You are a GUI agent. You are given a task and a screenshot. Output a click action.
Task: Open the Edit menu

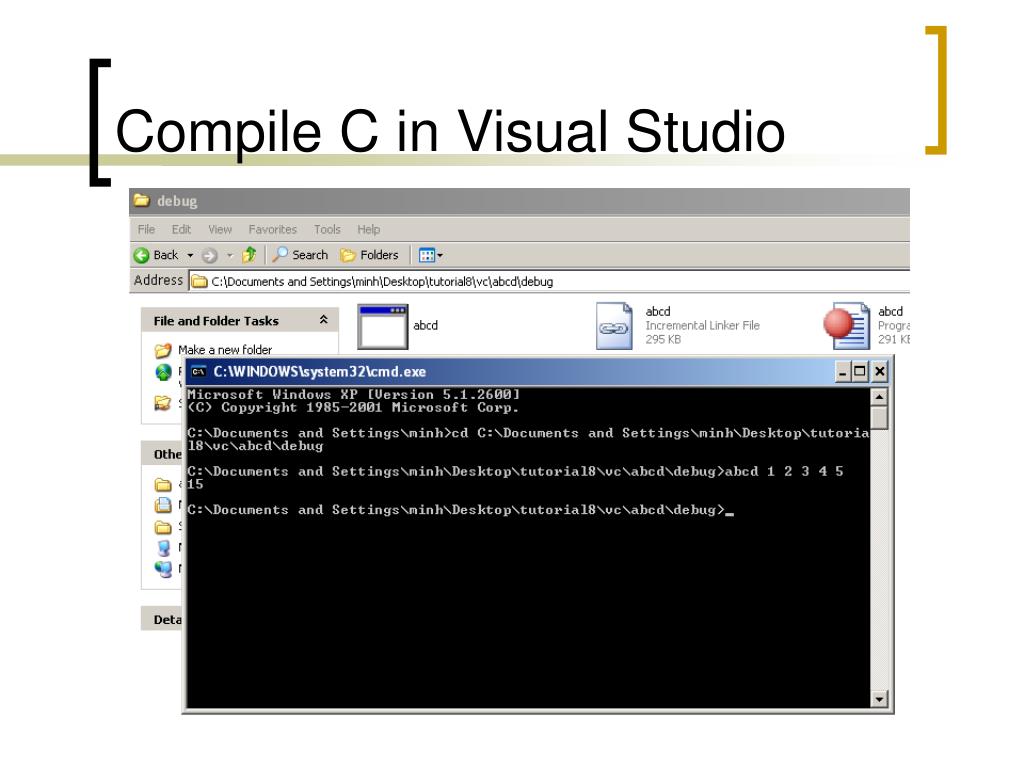181,229
